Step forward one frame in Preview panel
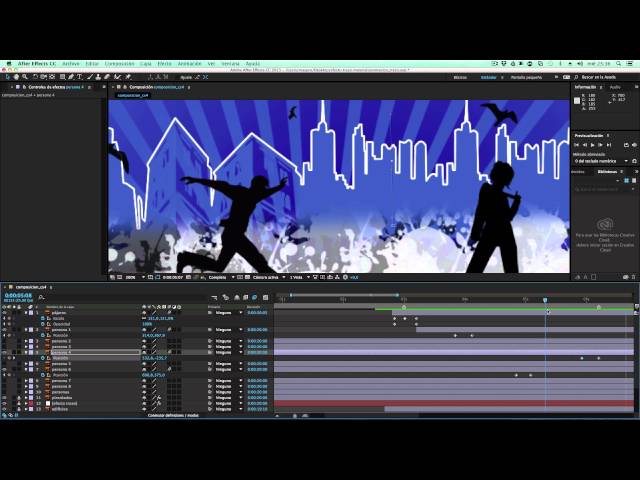The height and width of the screenshot is (480, 640). point(600,145)
